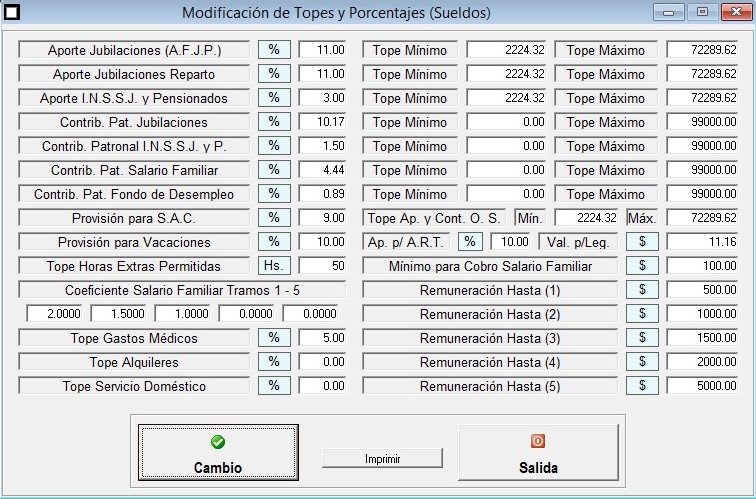Select the % button for Provisión para S.A.C.
Image resolution: width=756 pixels, height=499 pixels.
(x=273, y=218)
